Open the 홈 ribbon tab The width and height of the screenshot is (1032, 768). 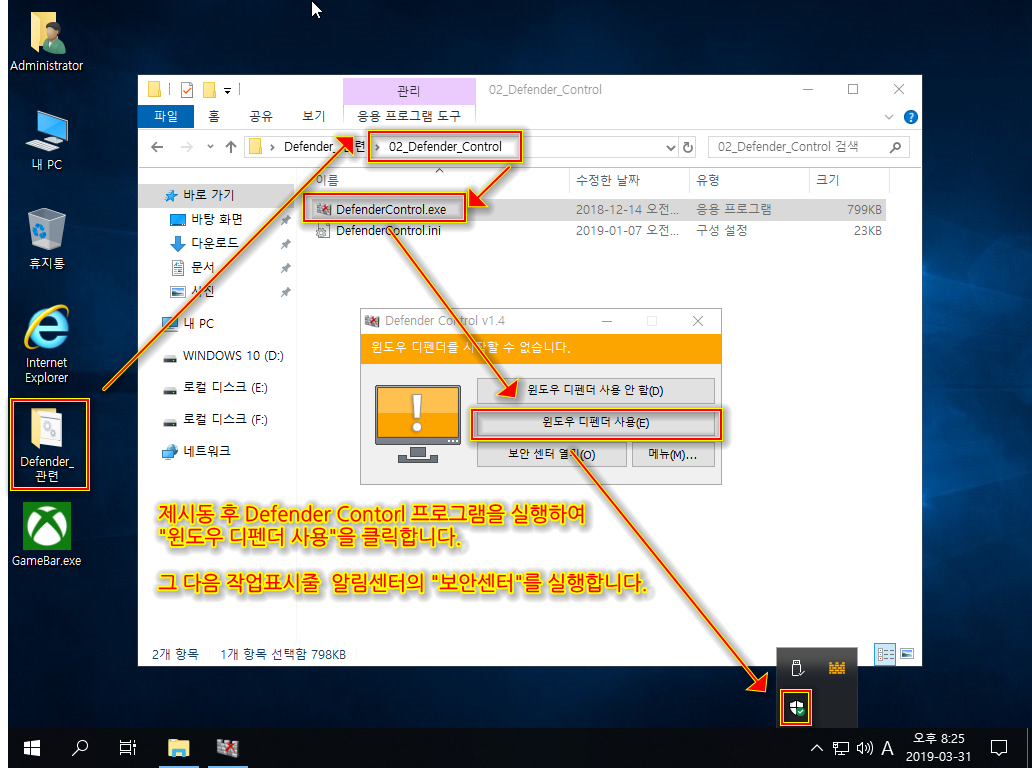coord(214,116)
